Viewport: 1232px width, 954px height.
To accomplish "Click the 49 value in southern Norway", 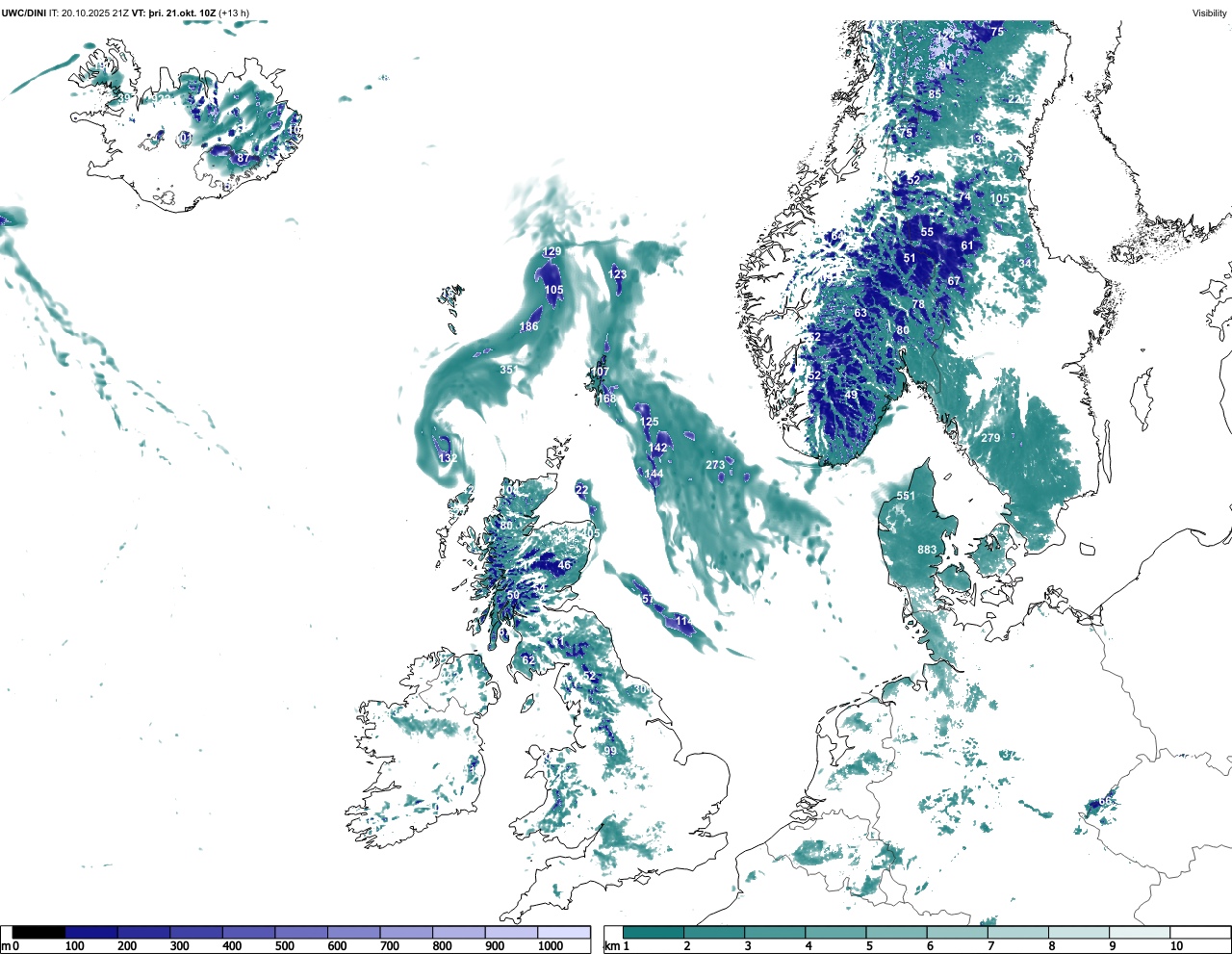I will (851, 395).
